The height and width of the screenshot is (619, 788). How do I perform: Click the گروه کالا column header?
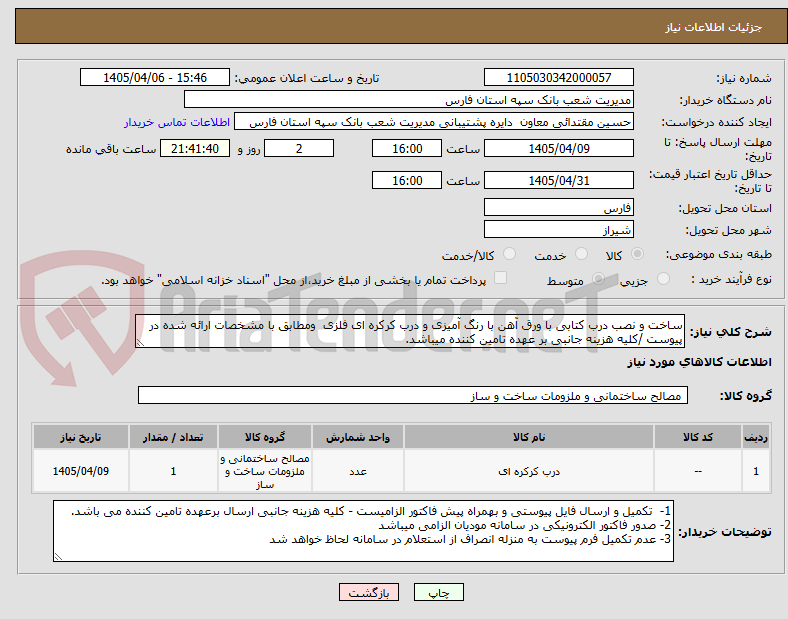point(265,437)
